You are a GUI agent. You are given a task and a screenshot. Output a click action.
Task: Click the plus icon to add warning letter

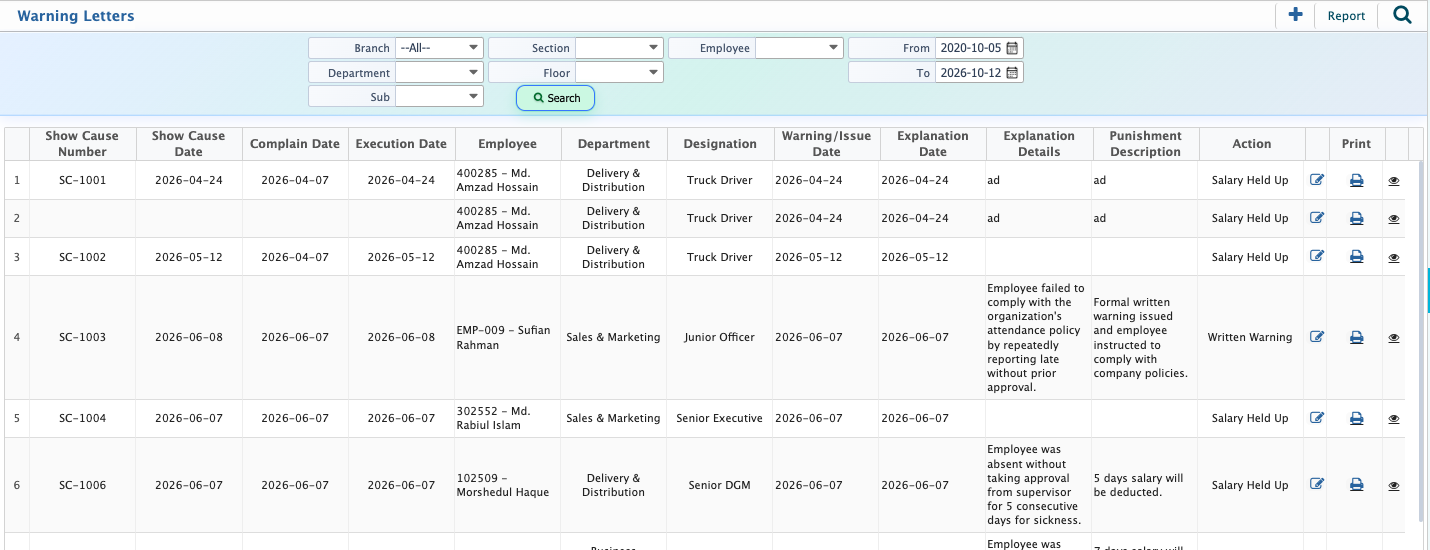tap(1295, 15)
